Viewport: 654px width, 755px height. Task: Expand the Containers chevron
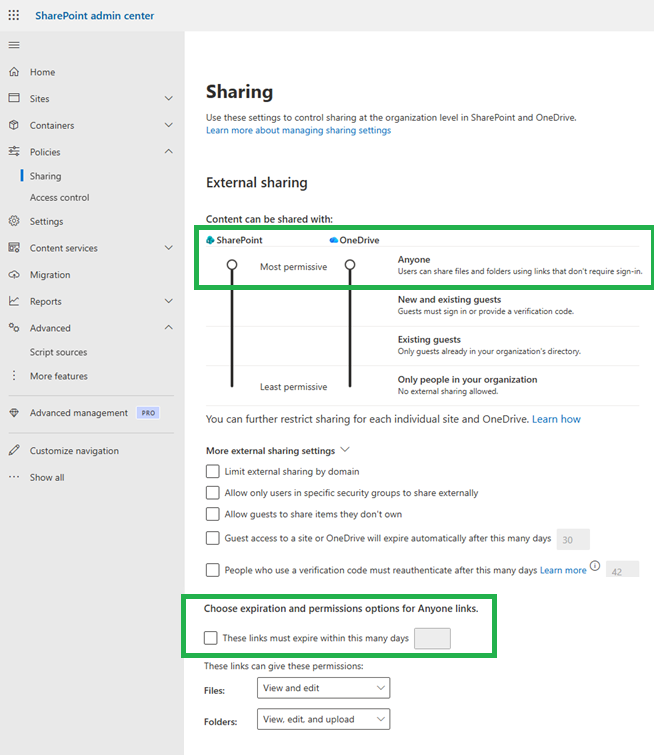pos(169,125)
